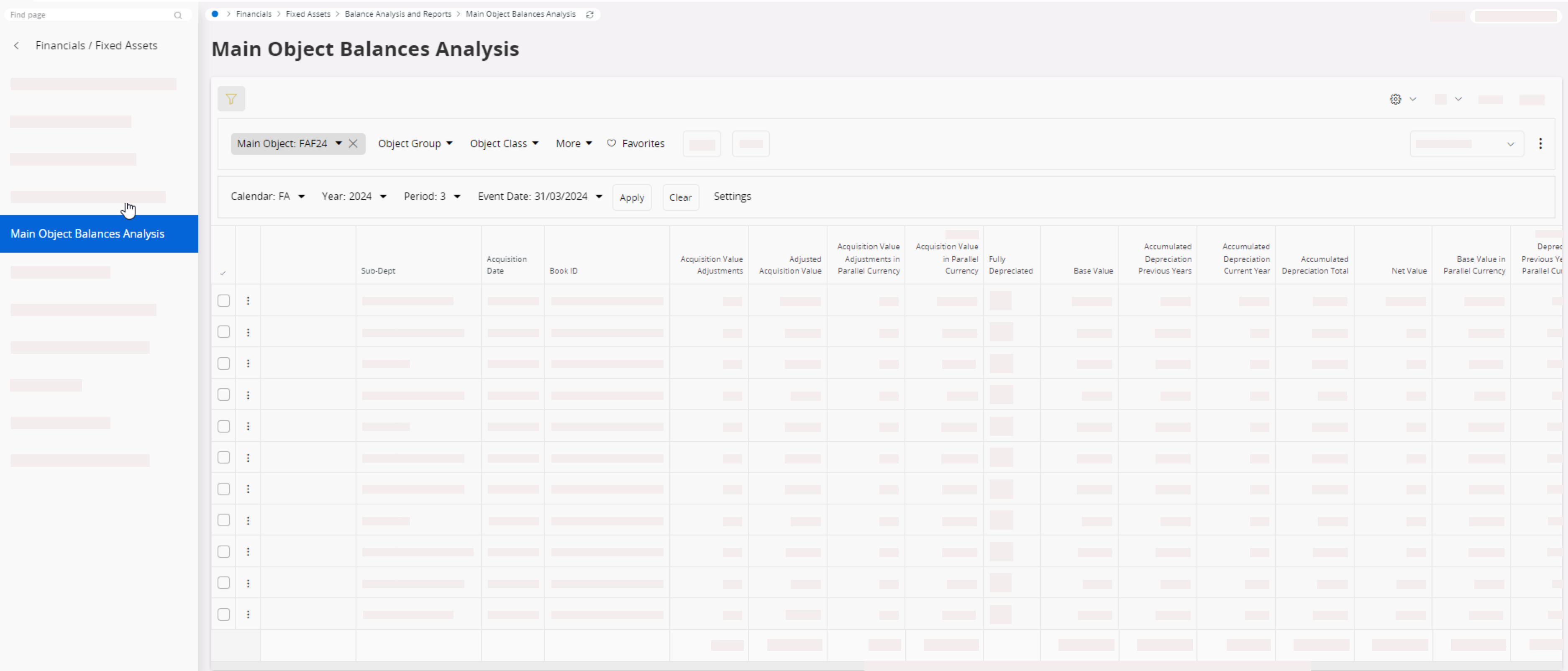Click the refresh icon in breadcrumb
Viewport: 1568px width, 671px height.
coord(589,14)
